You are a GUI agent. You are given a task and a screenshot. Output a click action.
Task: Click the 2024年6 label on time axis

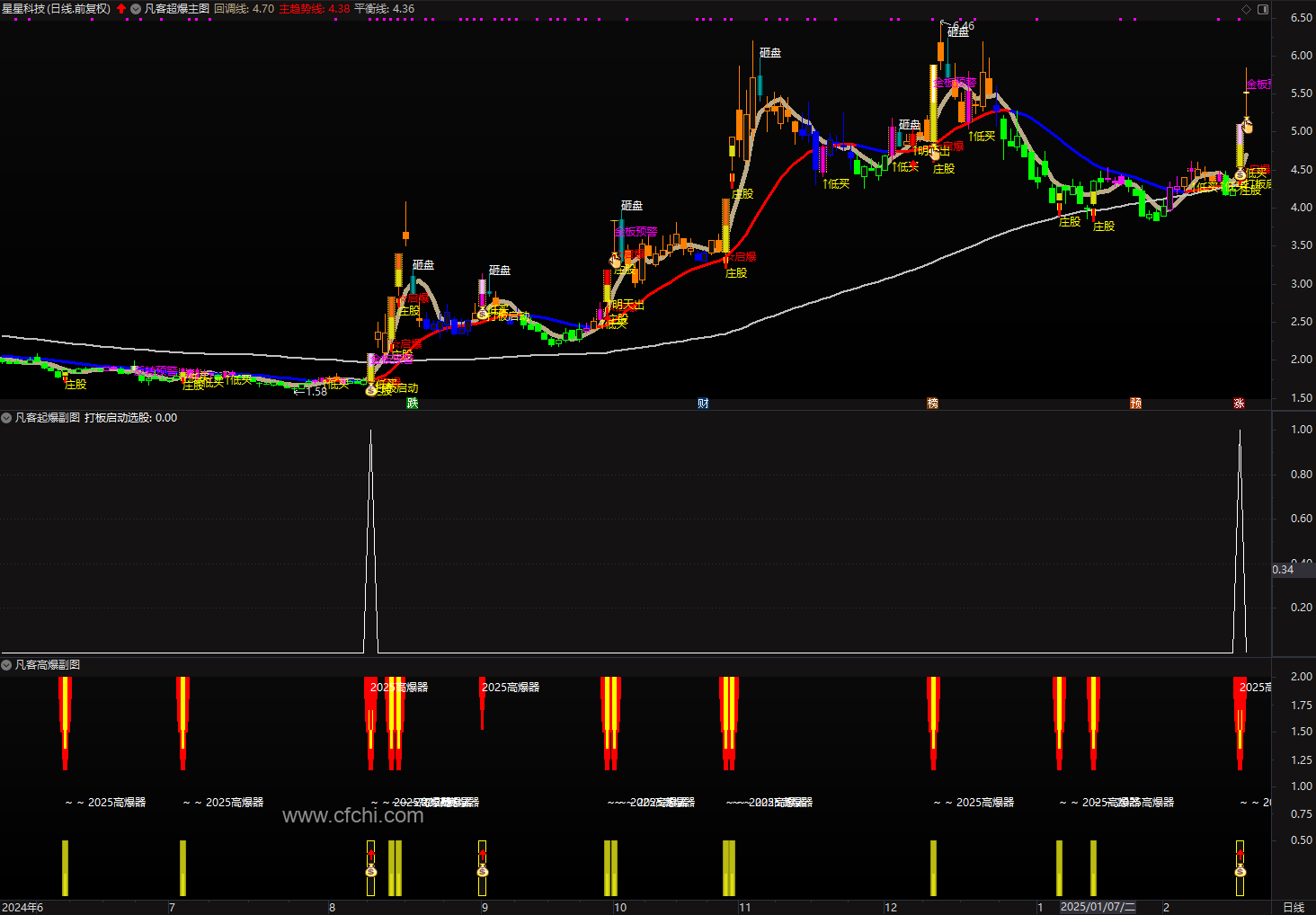[x=22, y=907]
